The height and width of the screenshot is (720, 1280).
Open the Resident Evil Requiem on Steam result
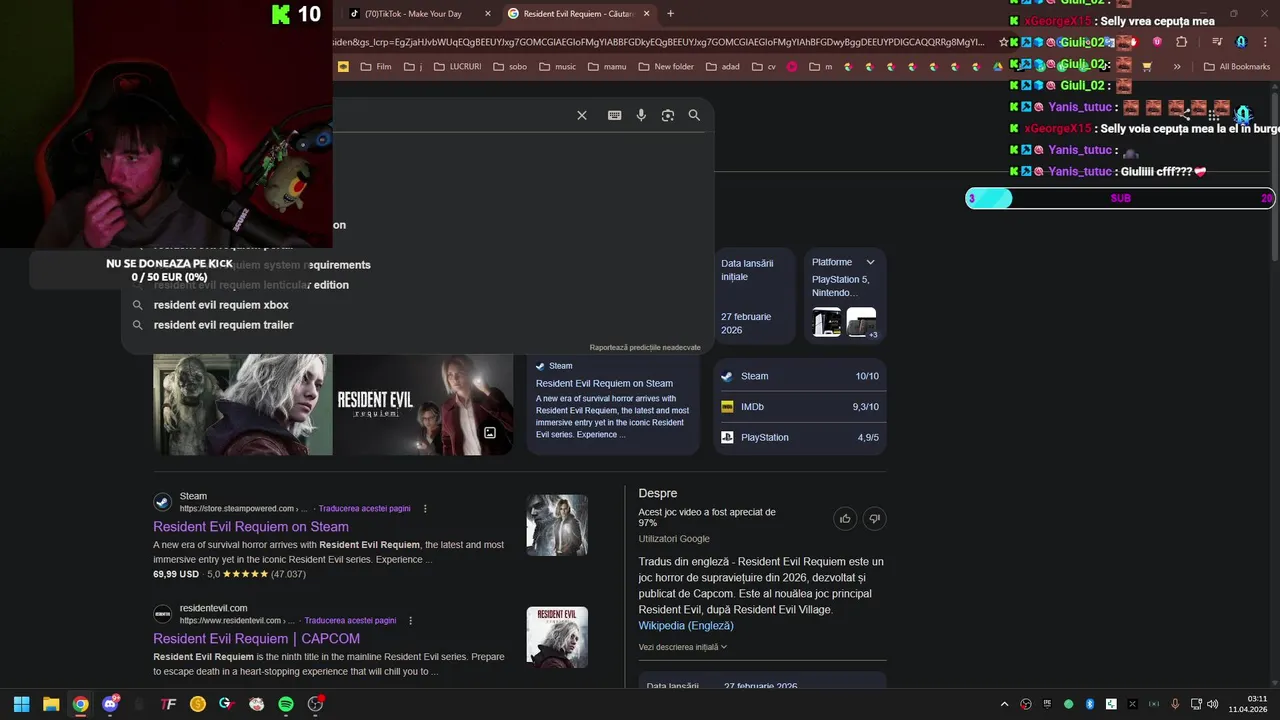pyautogui.click(x=251, y=527)
